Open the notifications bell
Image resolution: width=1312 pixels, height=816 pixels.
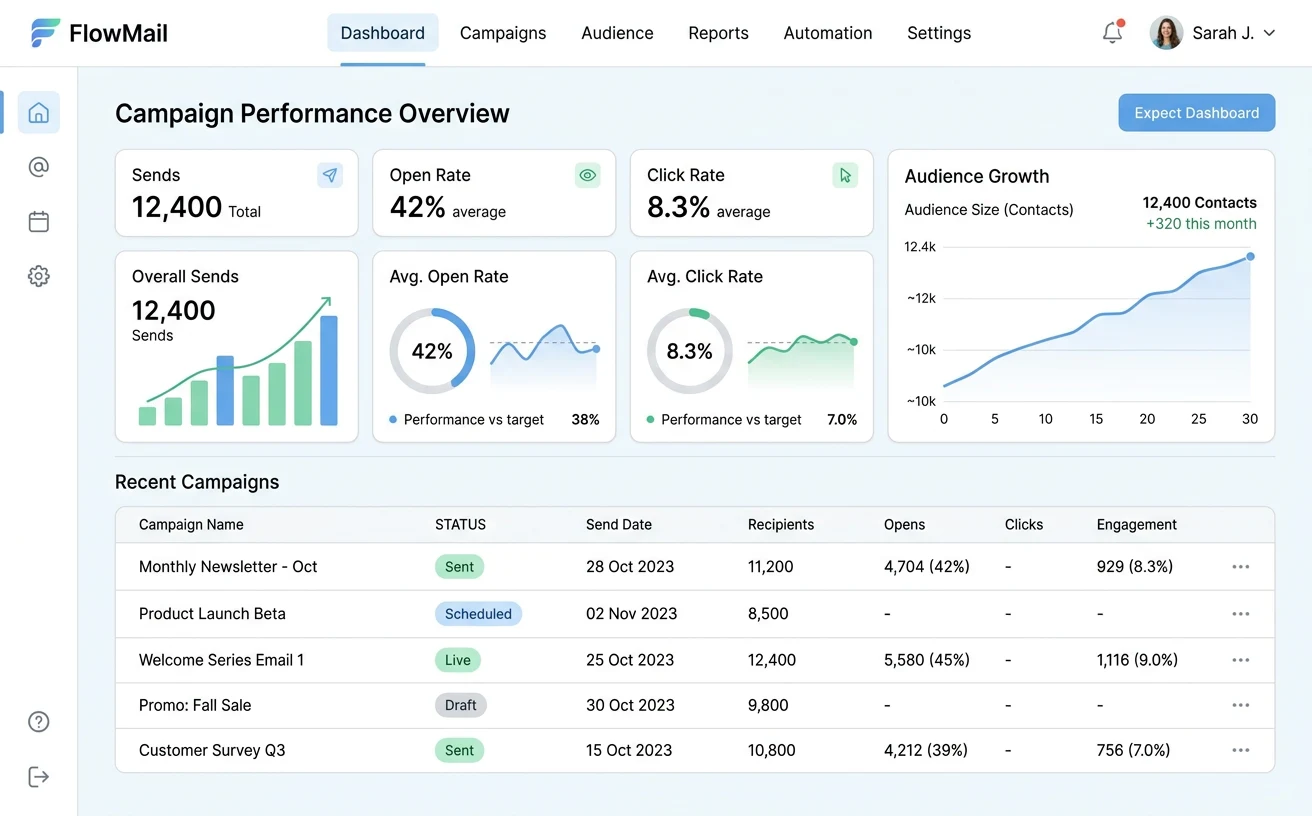[x=1112, y=33]
